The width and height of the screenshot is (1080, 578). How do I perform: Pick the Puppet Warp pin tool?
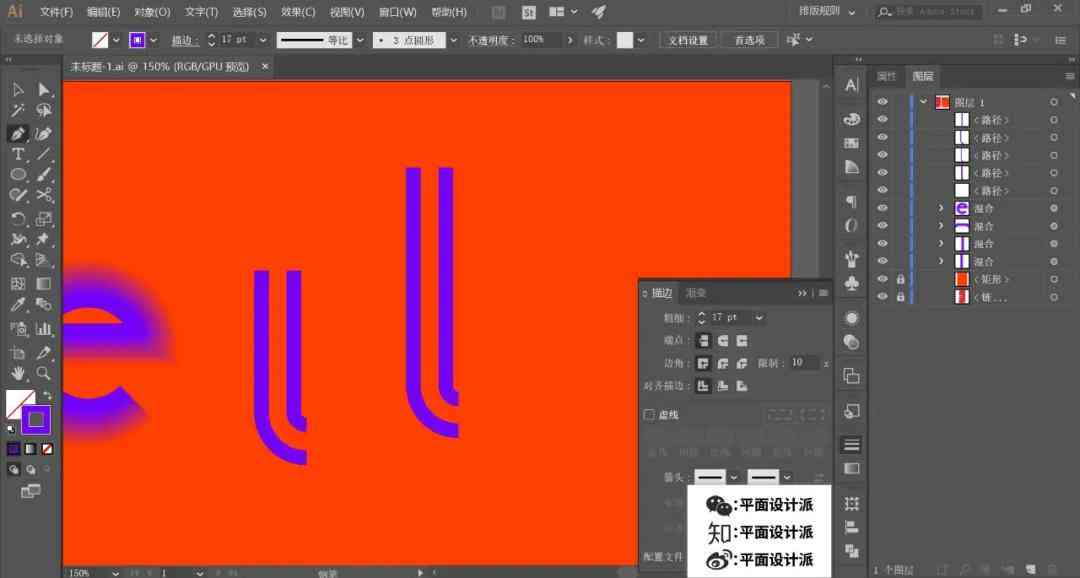point(44,239)
